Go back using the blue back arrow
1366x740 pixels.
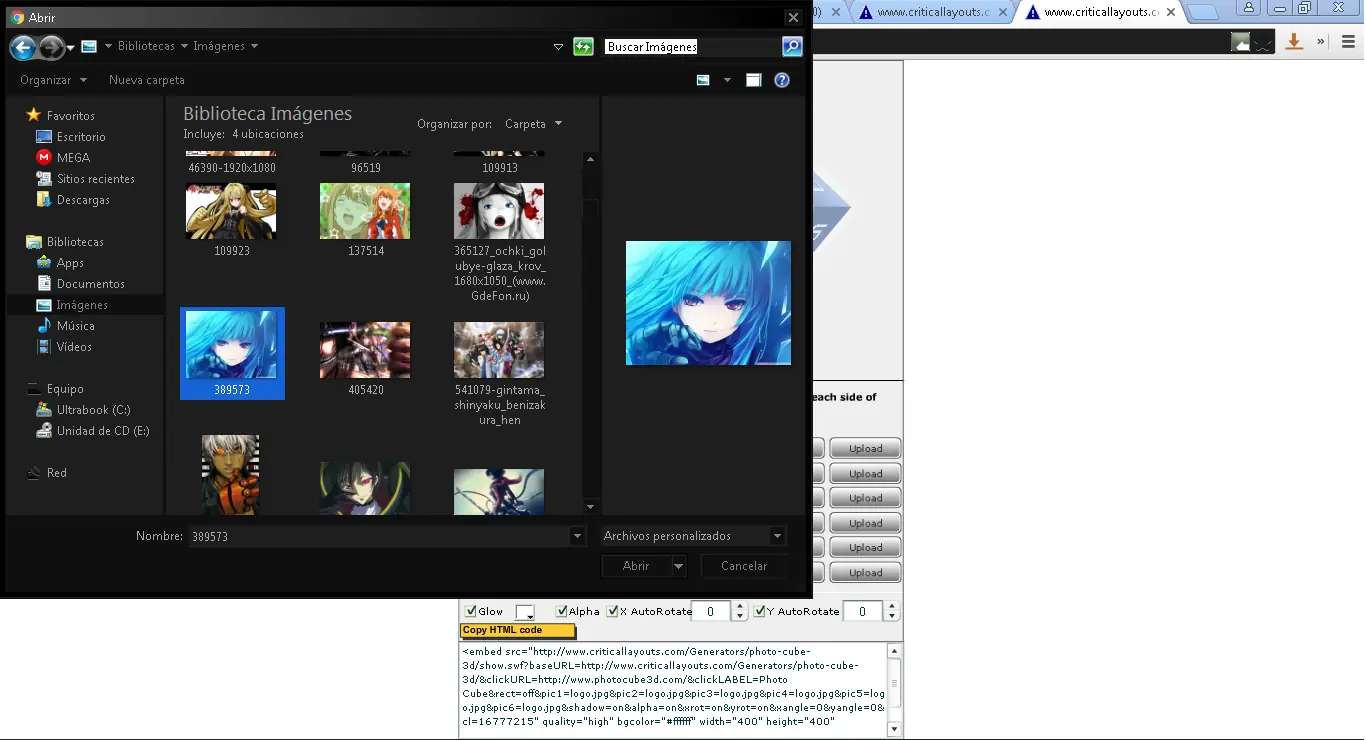pyautogui.click(x=23, y=47)
